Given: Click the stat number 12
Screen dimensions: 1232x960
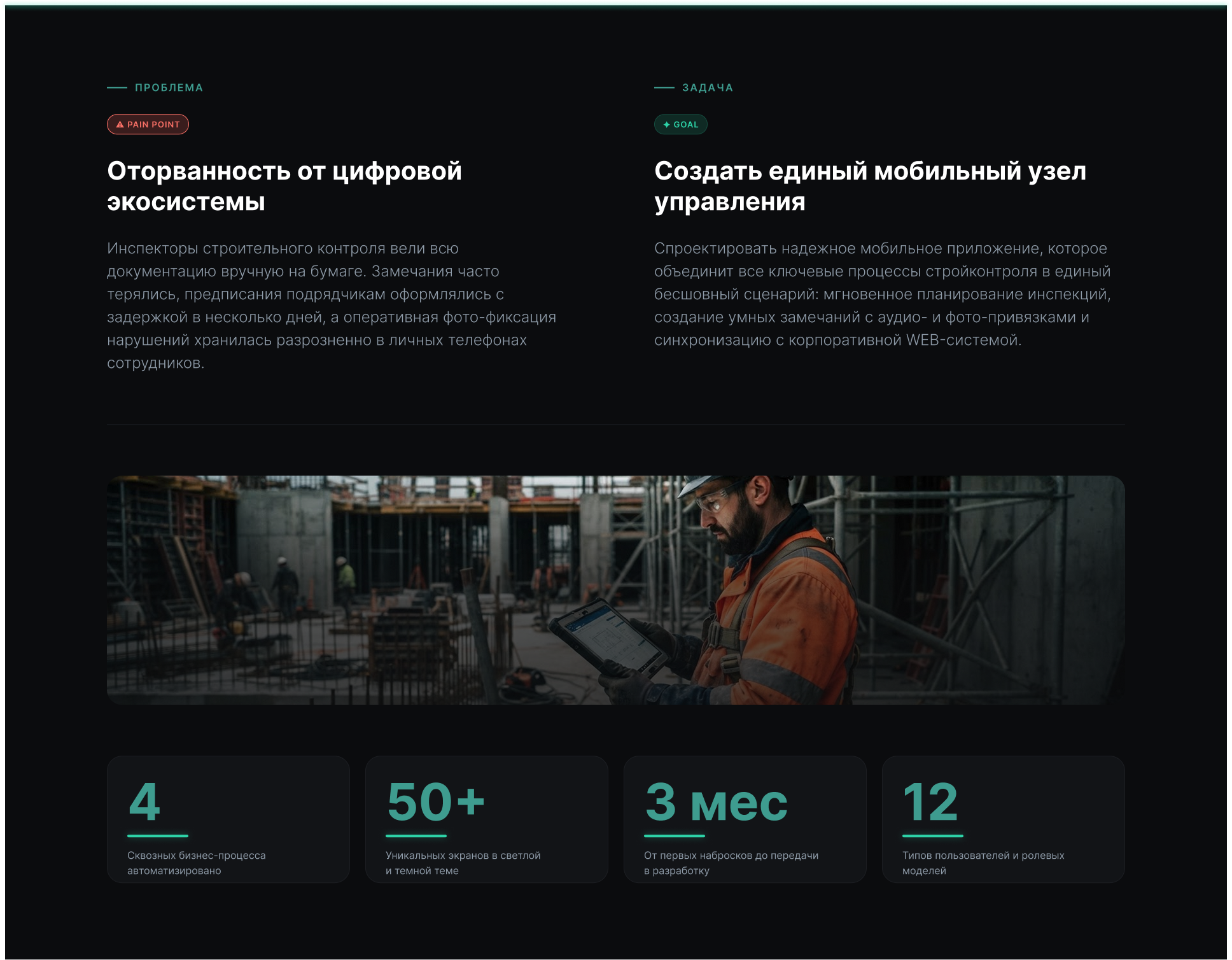Looking at the screenshot, I should [x=930, y=802].
